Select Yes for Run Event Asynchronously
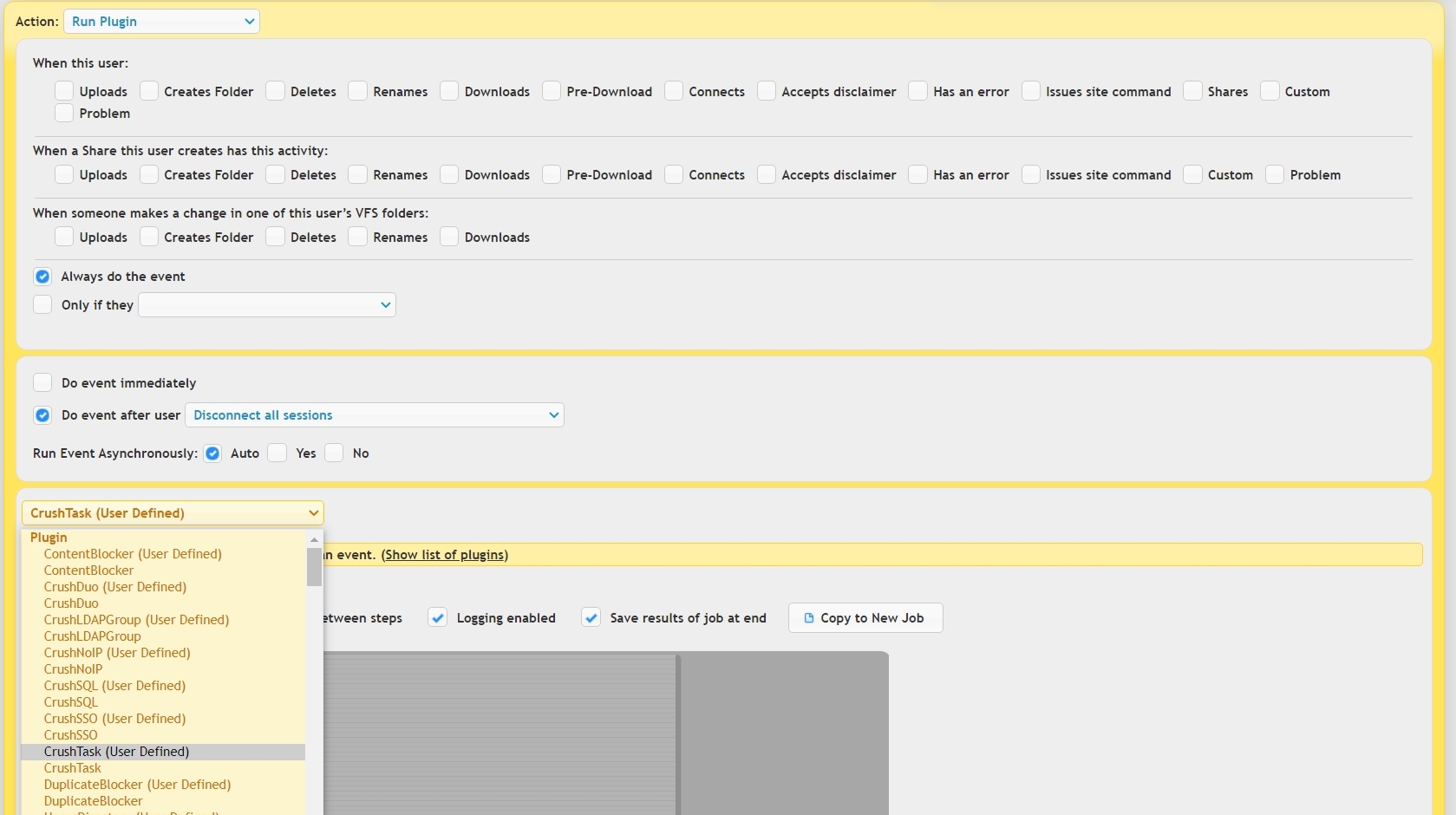 (x=277, y=453)
